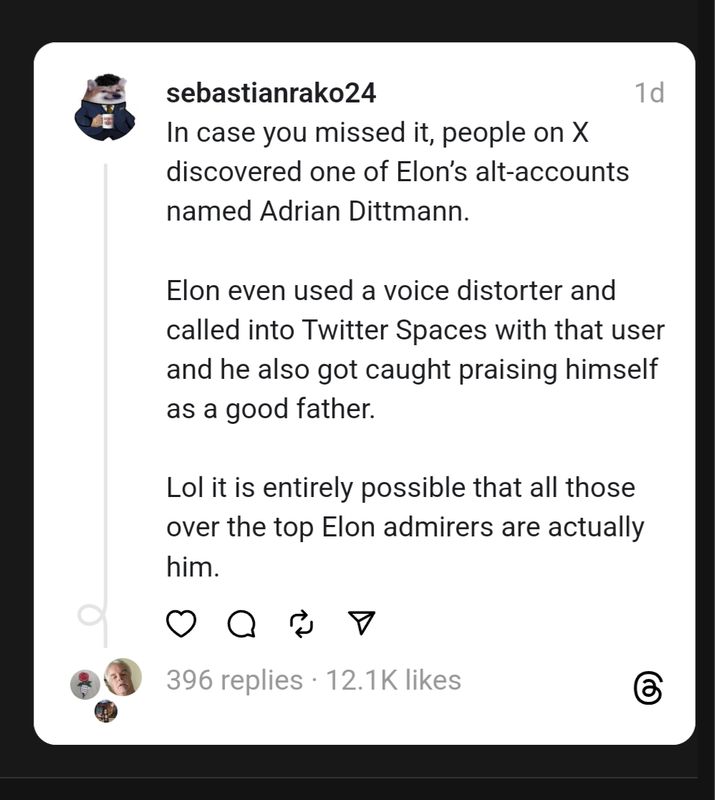Visit the sebastianrako24 username link
This screenshot has width=715, height=800.
[x=271, y=93]
